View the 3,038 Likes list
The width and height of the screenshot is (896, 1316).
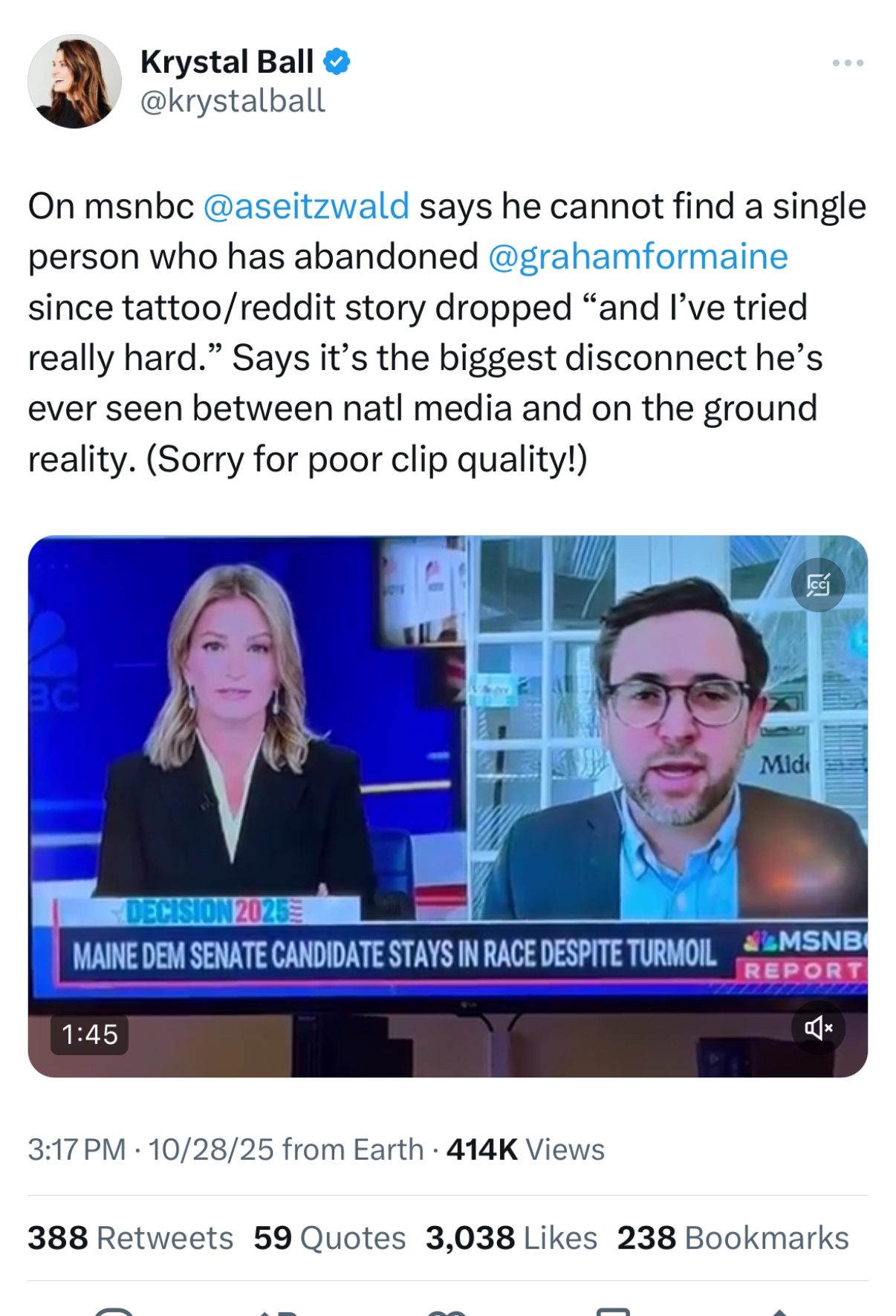pyautogui.click(x=511, y=1238)
